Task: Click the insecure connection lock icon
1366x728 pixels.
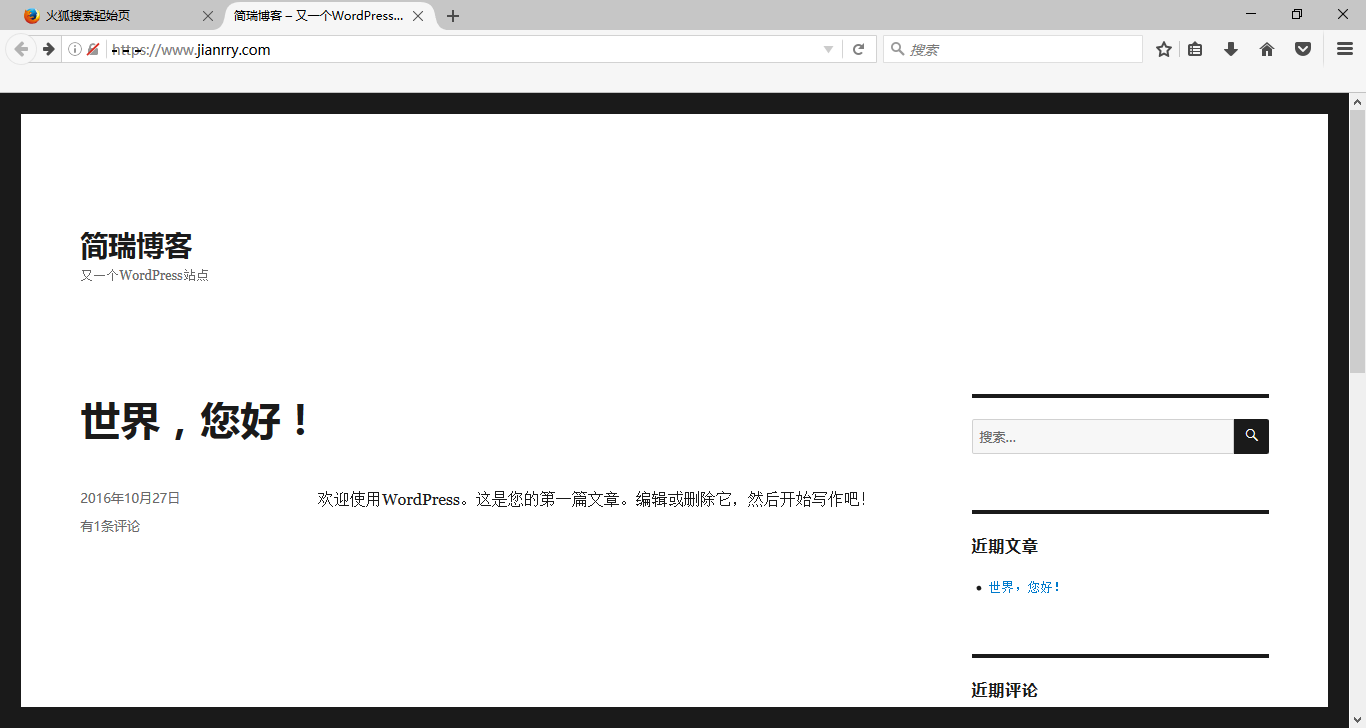Action: click(93, 49)
